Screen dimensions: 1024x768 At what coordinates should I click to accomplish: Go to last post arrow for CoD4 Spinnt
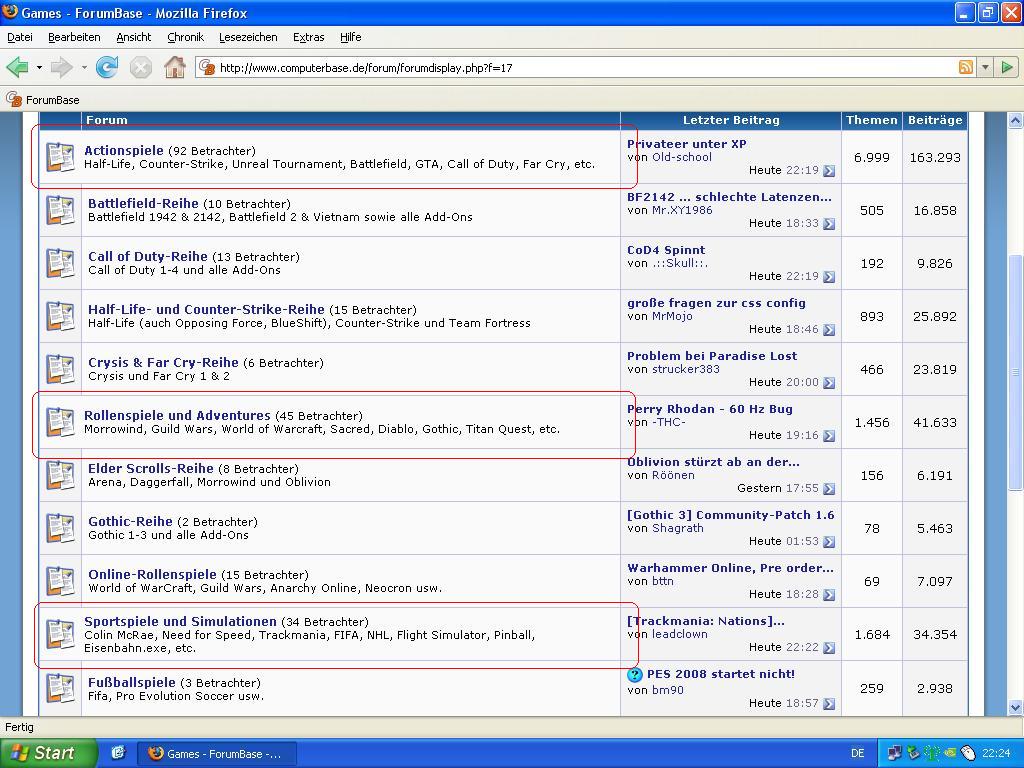(829, 276)
